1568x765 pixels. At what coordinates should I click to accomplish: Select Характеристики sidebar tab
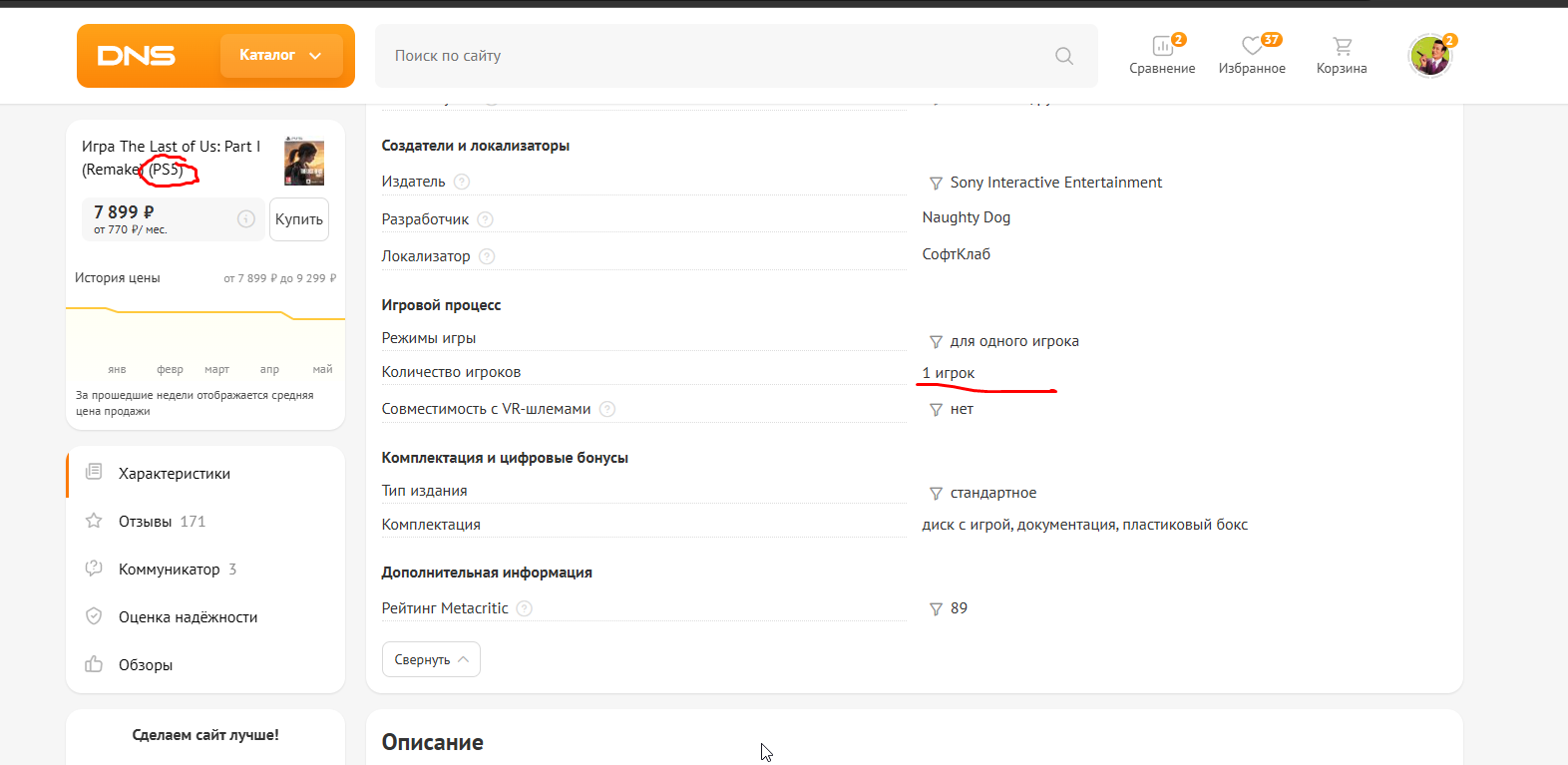coord(205,474)
